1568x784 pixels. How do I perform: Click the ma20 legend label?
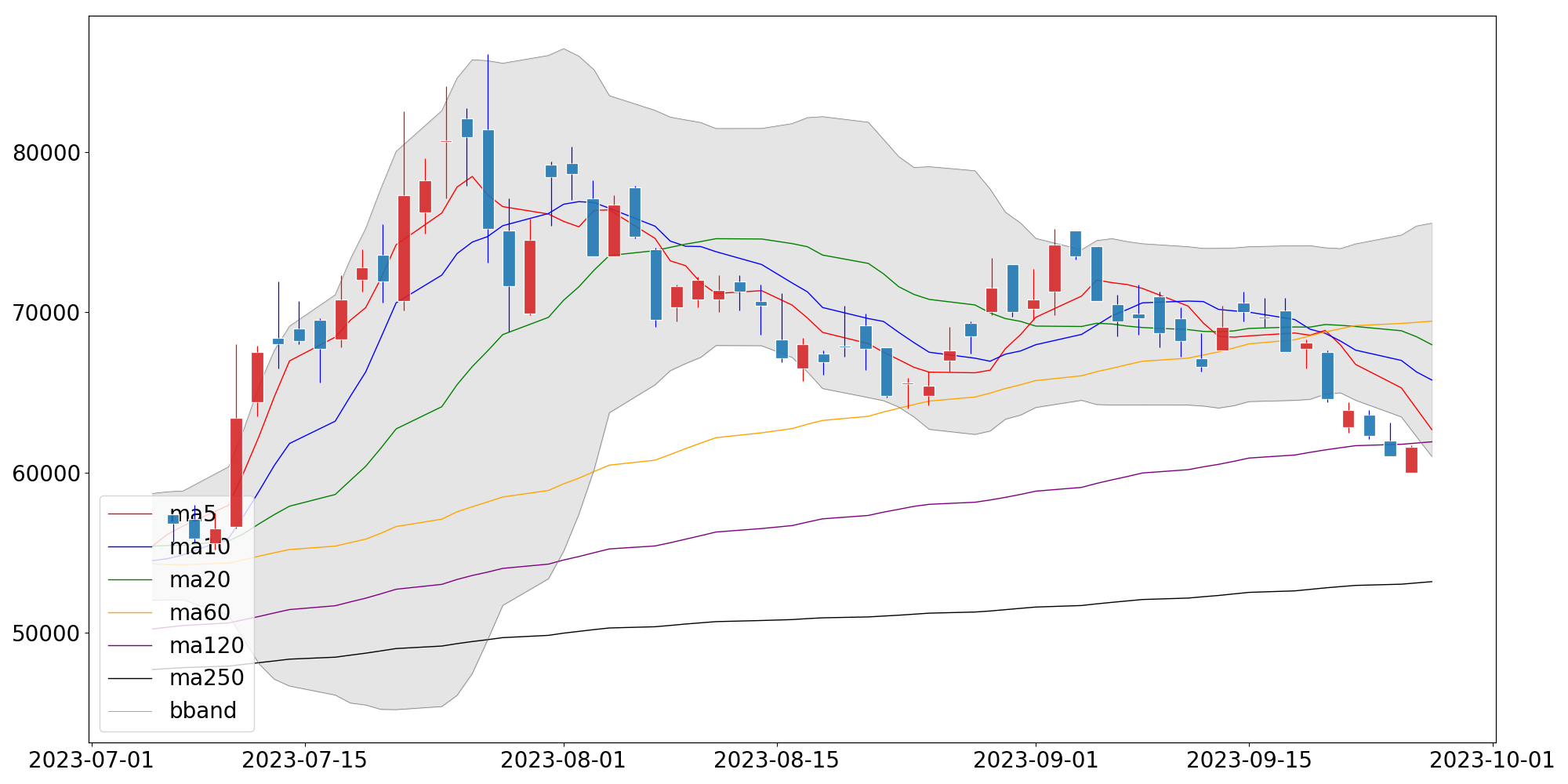coord(200,579)
